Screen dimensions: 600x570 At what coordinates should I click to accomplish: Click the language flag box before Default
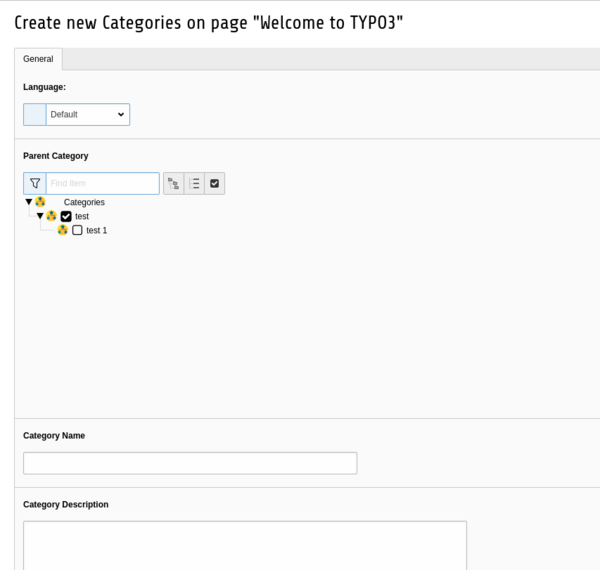pos(35,115)
